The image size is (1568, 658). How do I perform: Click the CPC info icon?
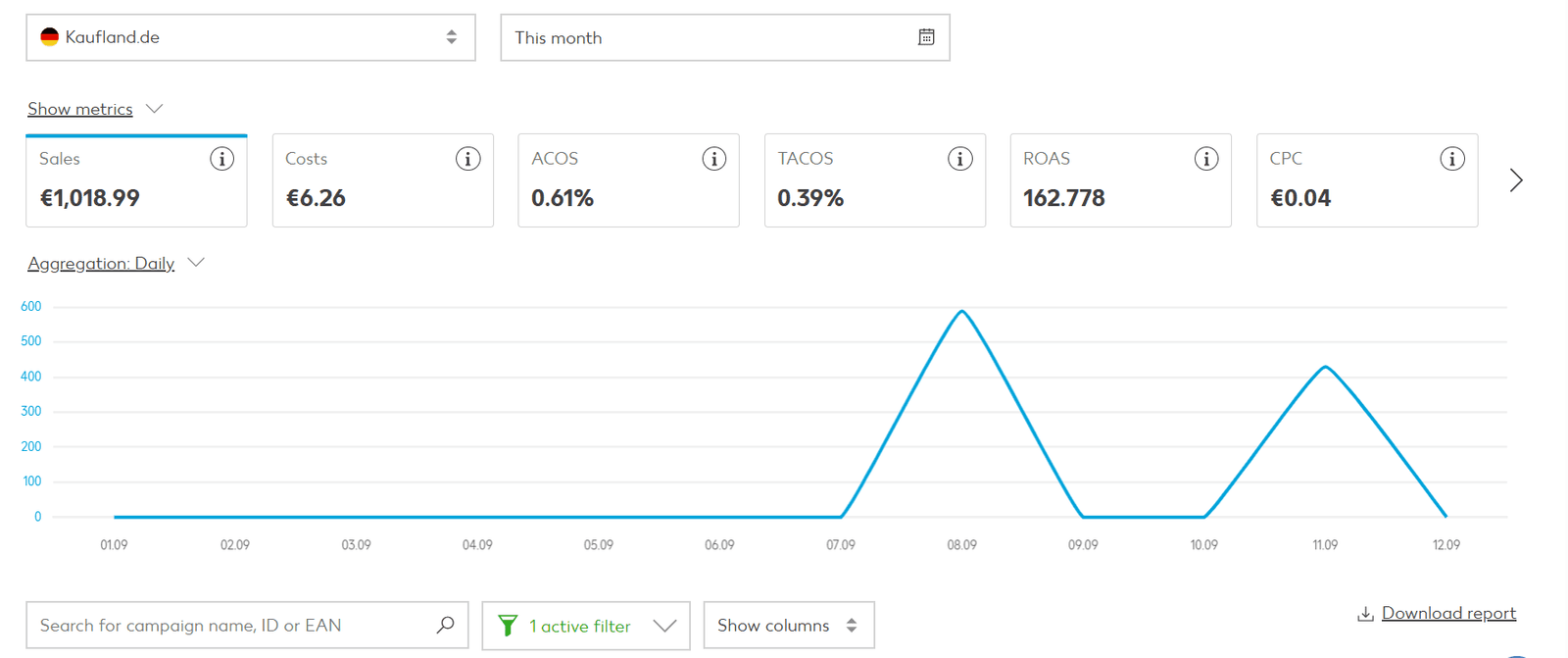[x=1452, y=159]
